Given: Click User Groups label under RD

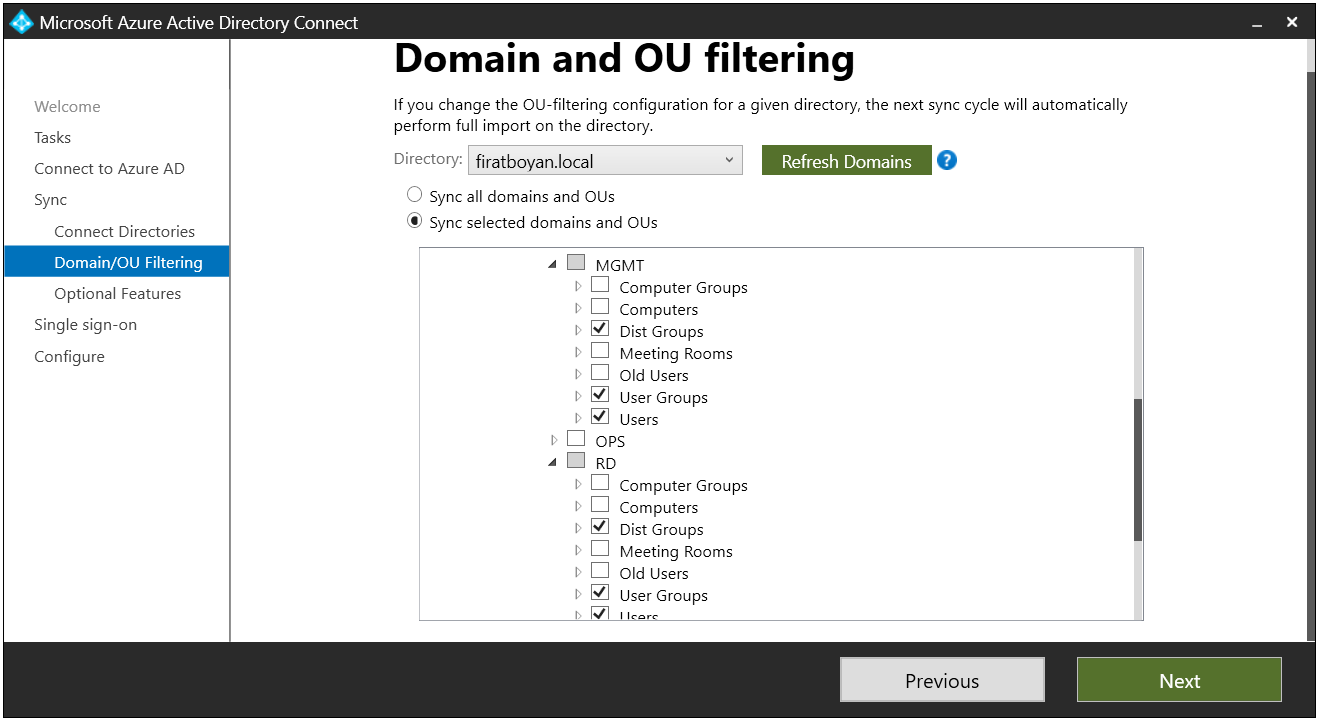Looking at the screenshot, I should [x=663, y=595].
